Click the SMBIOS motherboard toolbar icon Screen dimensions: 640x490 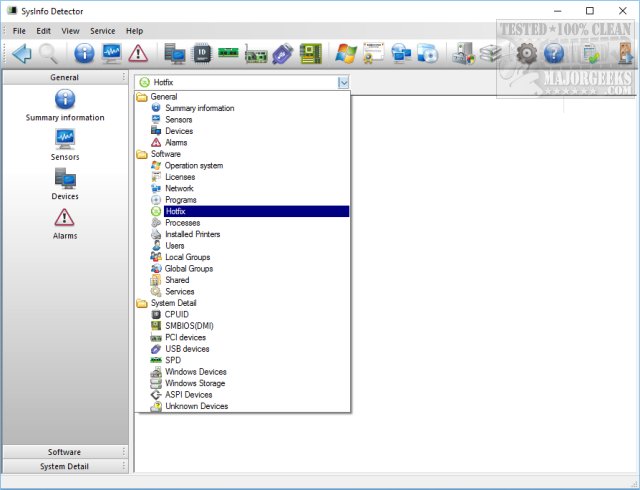(x=311, y=53)
